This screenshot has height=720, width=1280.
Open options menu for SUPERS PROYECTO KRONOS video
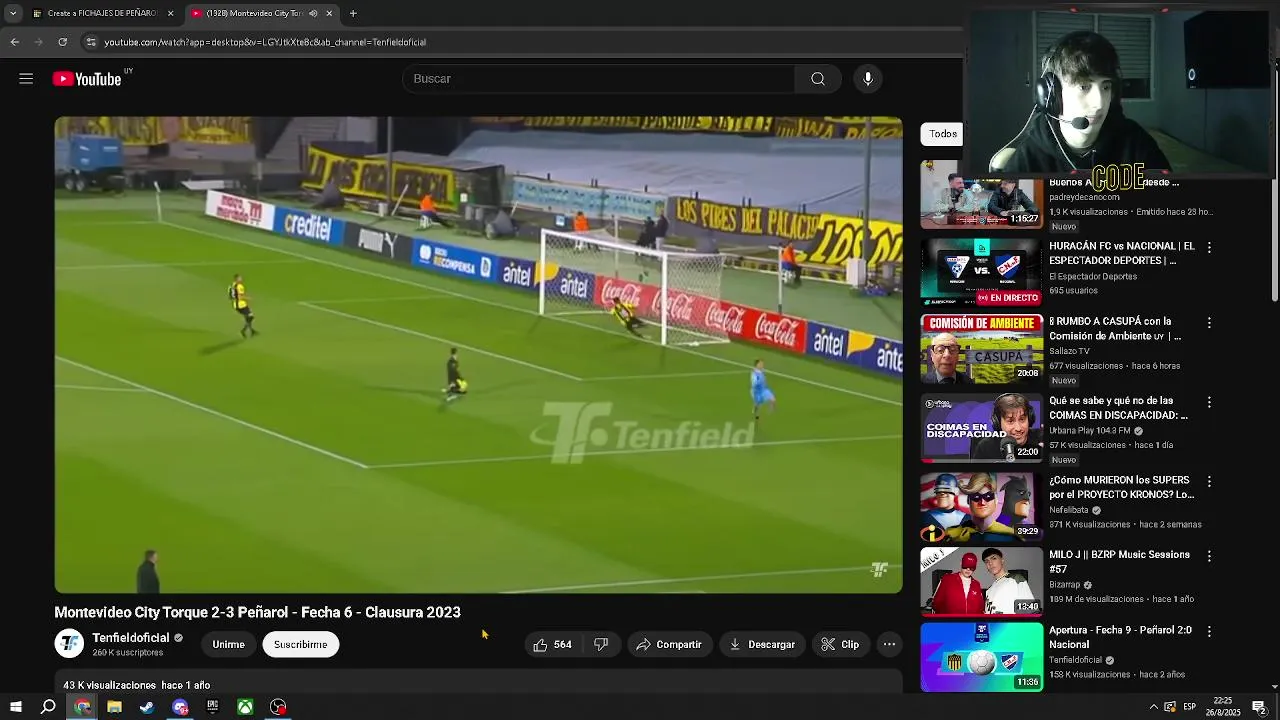[1209, 481]
